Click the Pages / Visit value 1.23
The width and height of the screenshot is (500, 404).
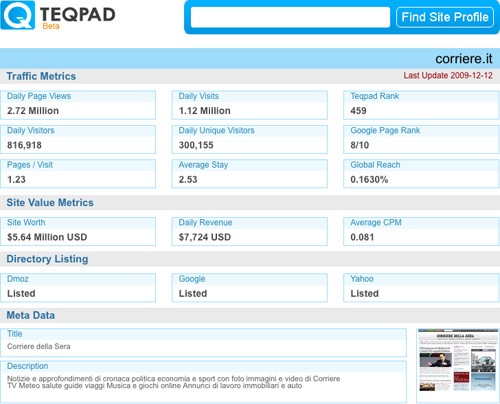(16, 179)
